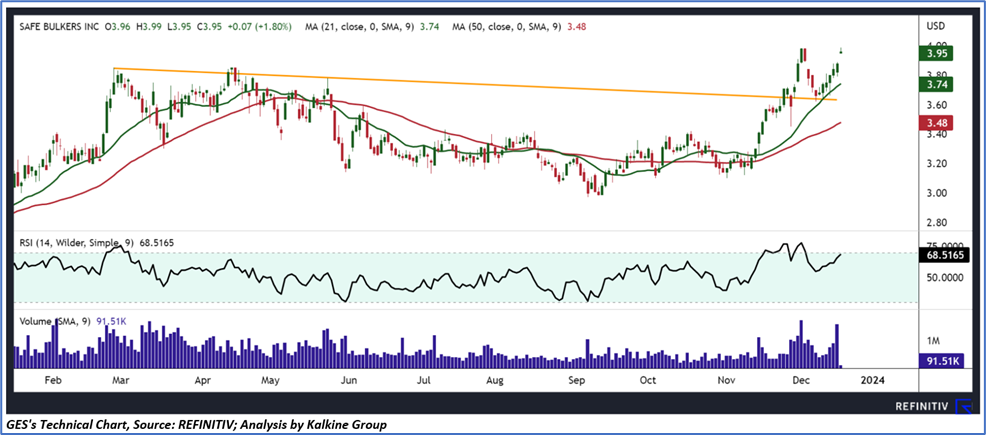Click the 3.20 price axis label
The width and height of the screenshot is (986, 435).
[x=936, y=164]
